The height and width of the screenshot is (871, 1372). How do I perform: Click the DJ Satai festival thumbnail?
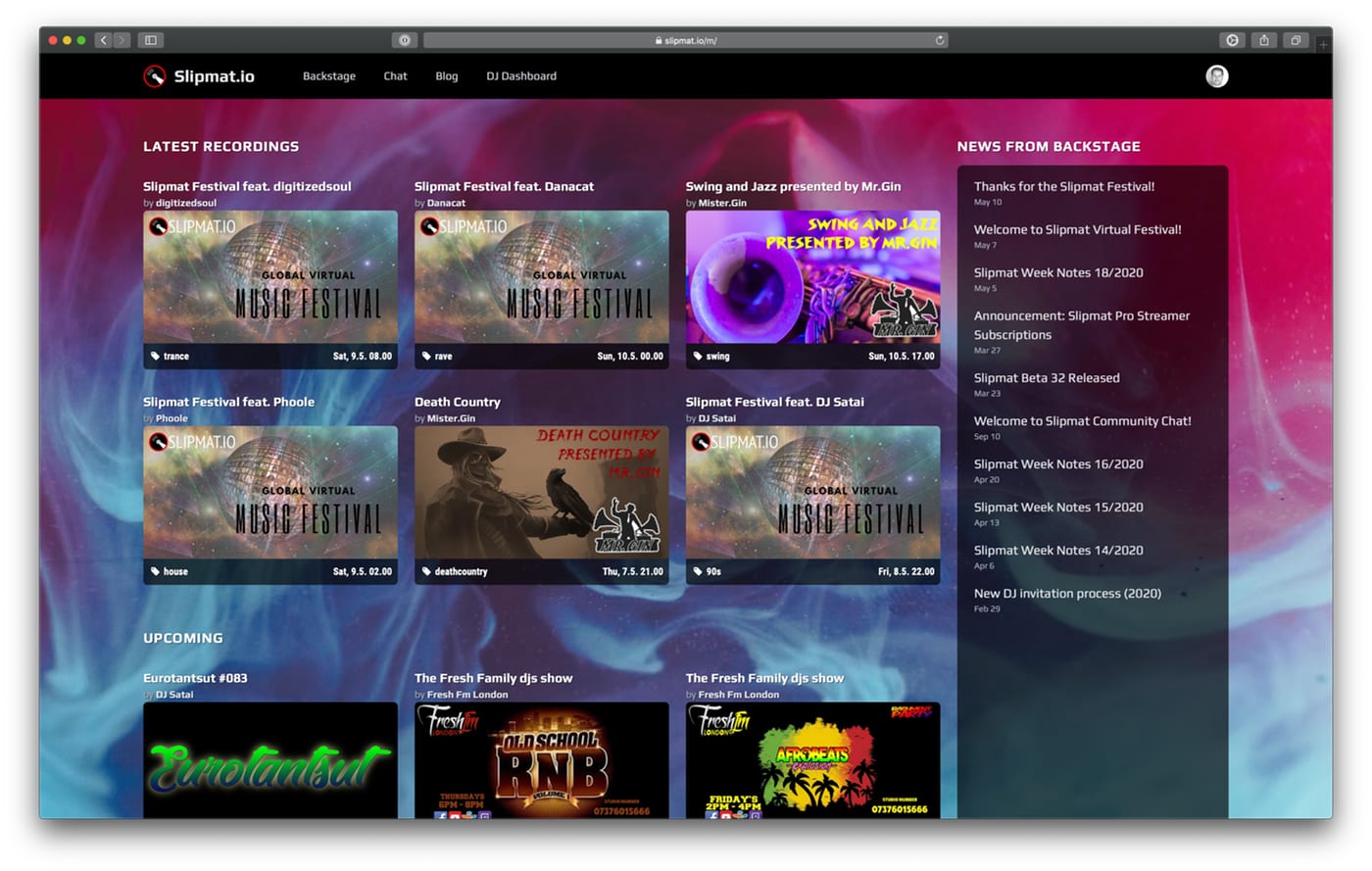pos(812,493)
